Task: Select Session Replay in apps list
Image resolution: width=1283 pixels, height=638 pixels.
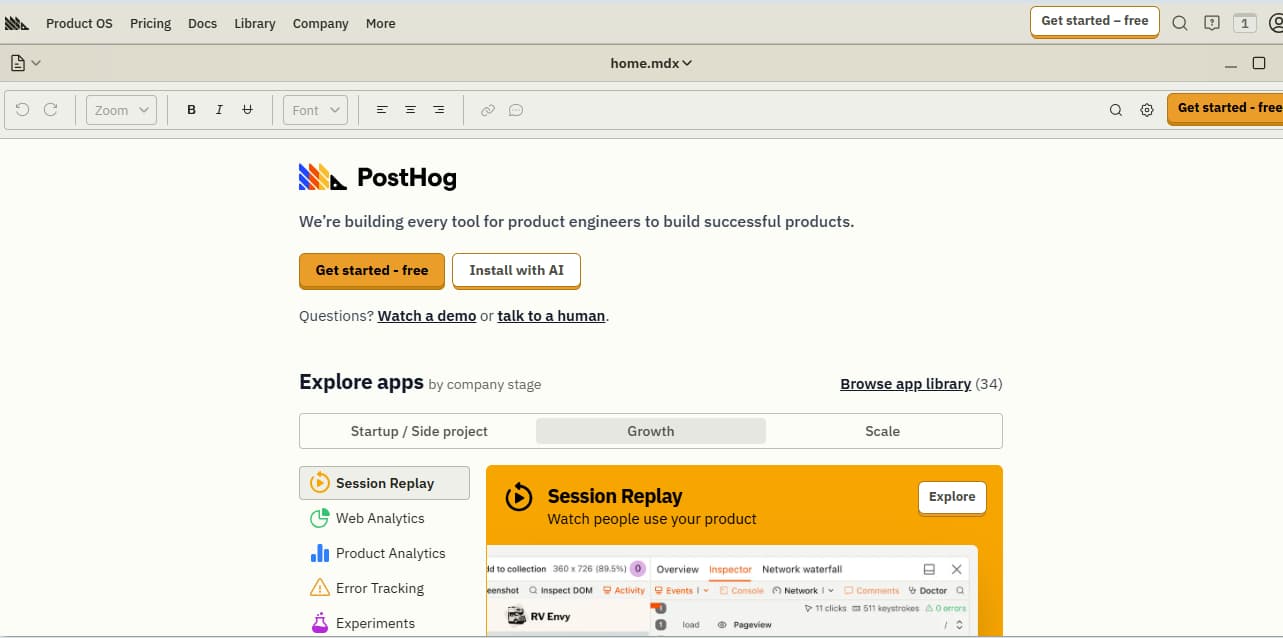Action: pos(384,483)
